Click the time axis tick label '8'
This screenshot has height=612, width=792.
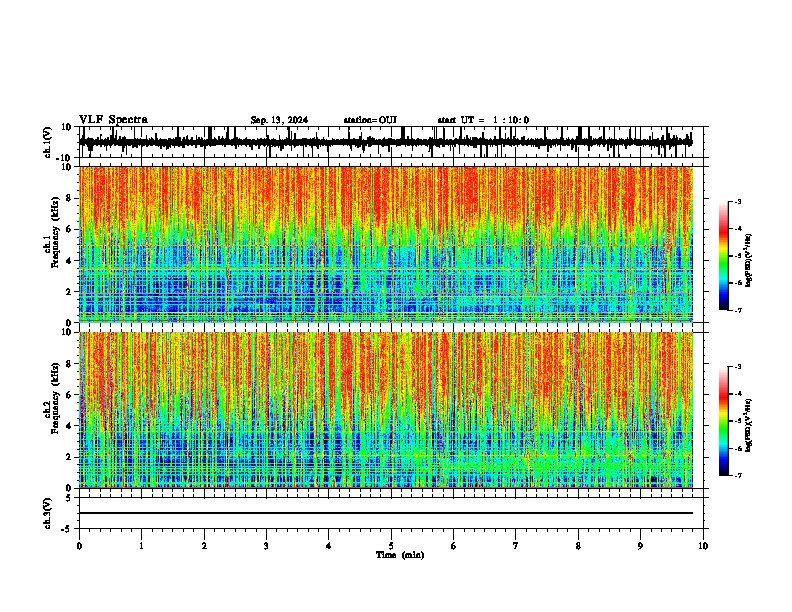[x=578, y=546]
